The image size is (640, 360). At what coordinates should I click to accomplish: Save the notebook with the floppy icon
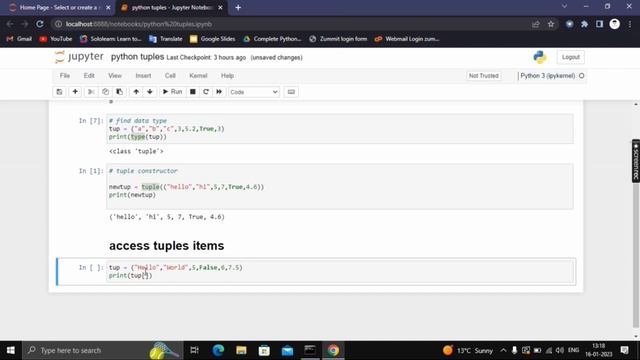pyautogui.click(x=60, y=92)
